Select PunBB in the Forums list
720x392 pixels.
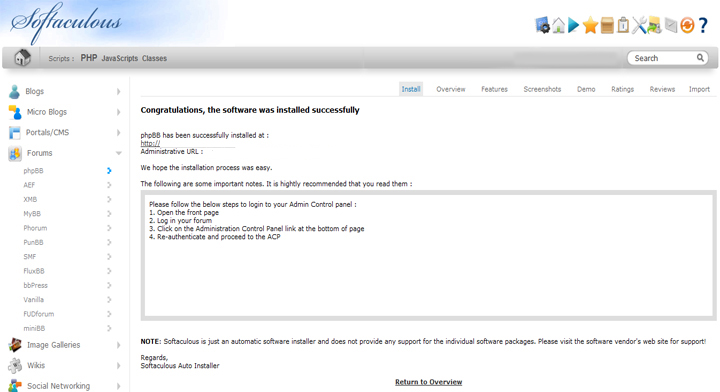tap(33, 242)
